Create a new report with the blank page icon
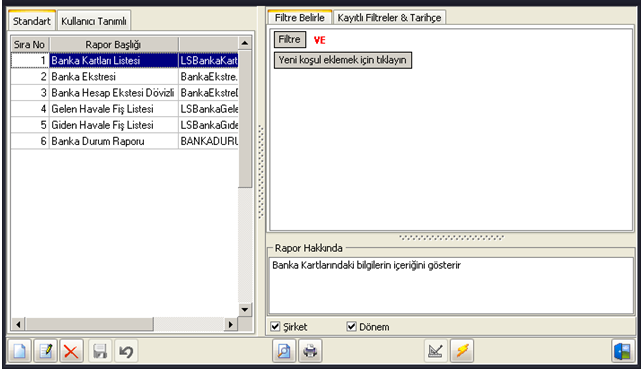Image resolution: width=643 pixels, height=372 pixels. pyautogui.click(x=20, y=351)
